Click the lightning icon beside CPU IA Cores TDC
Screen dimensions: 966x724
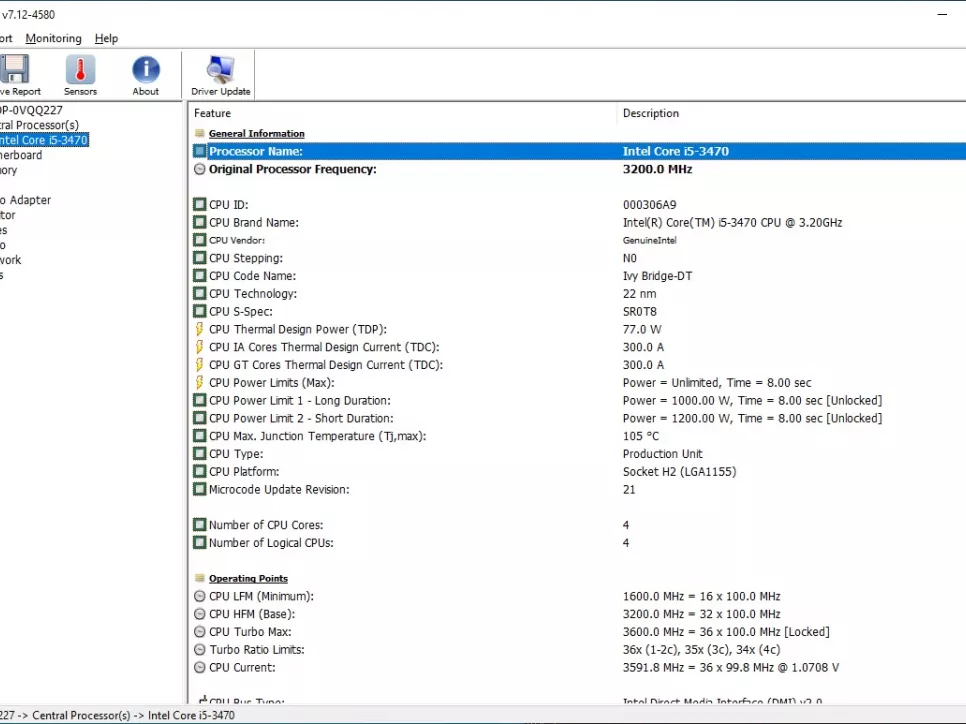point(200,347)
